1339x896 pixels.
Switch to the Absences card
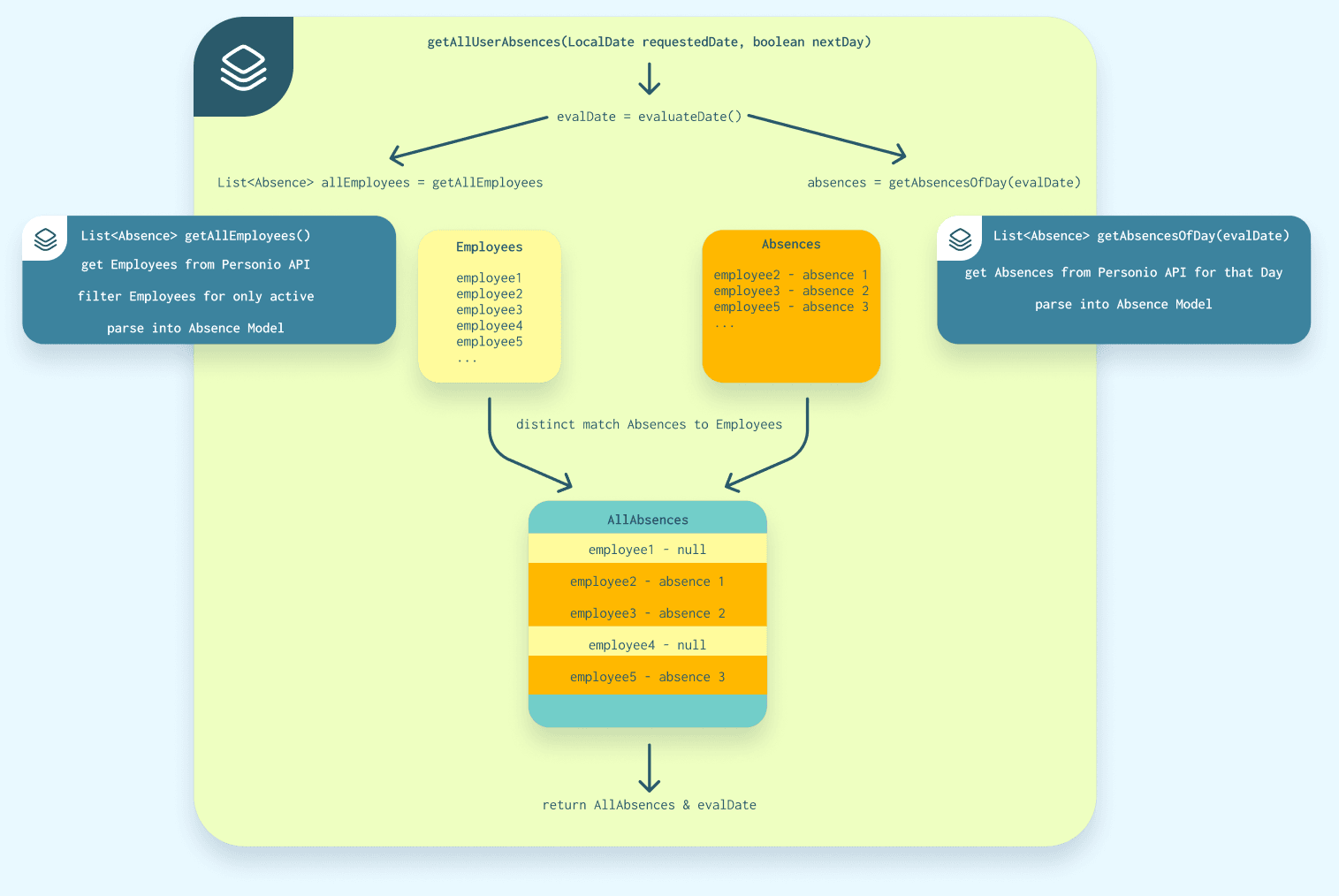tap(790, 305)
